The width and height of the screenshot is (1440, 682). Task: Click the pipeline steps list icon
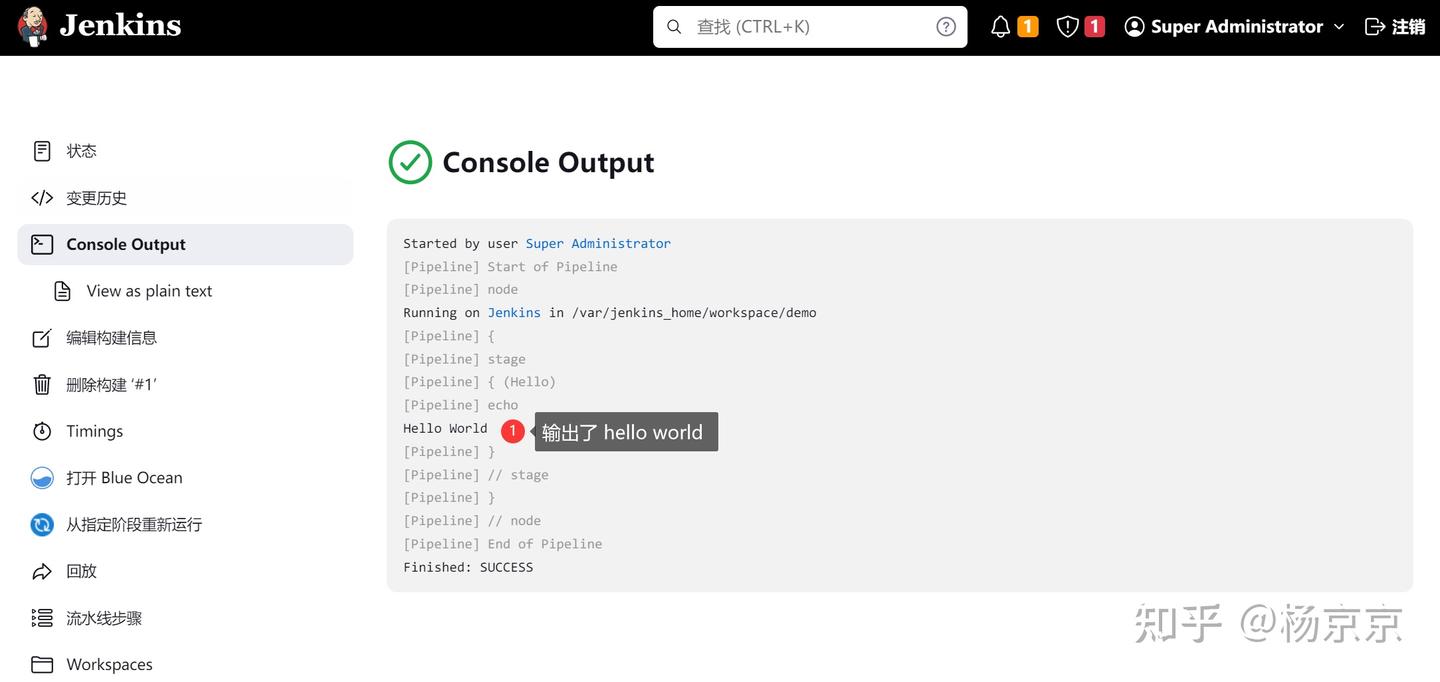pyautogui.click(x=42, y=618)
